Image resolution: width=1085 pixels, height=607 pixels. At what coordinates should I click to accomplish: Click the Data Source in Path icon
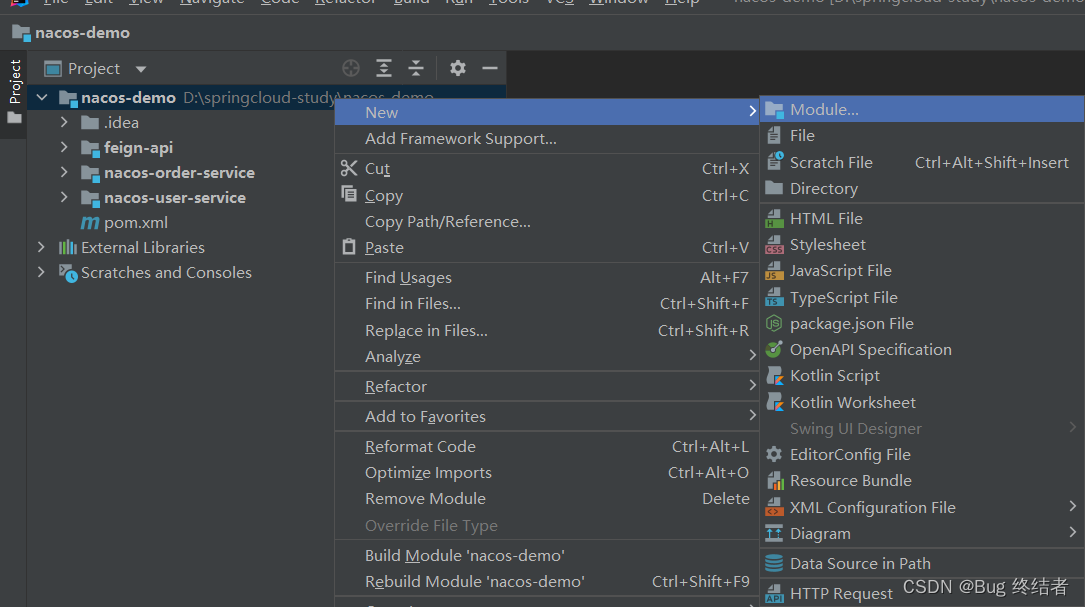coord(774,563)
